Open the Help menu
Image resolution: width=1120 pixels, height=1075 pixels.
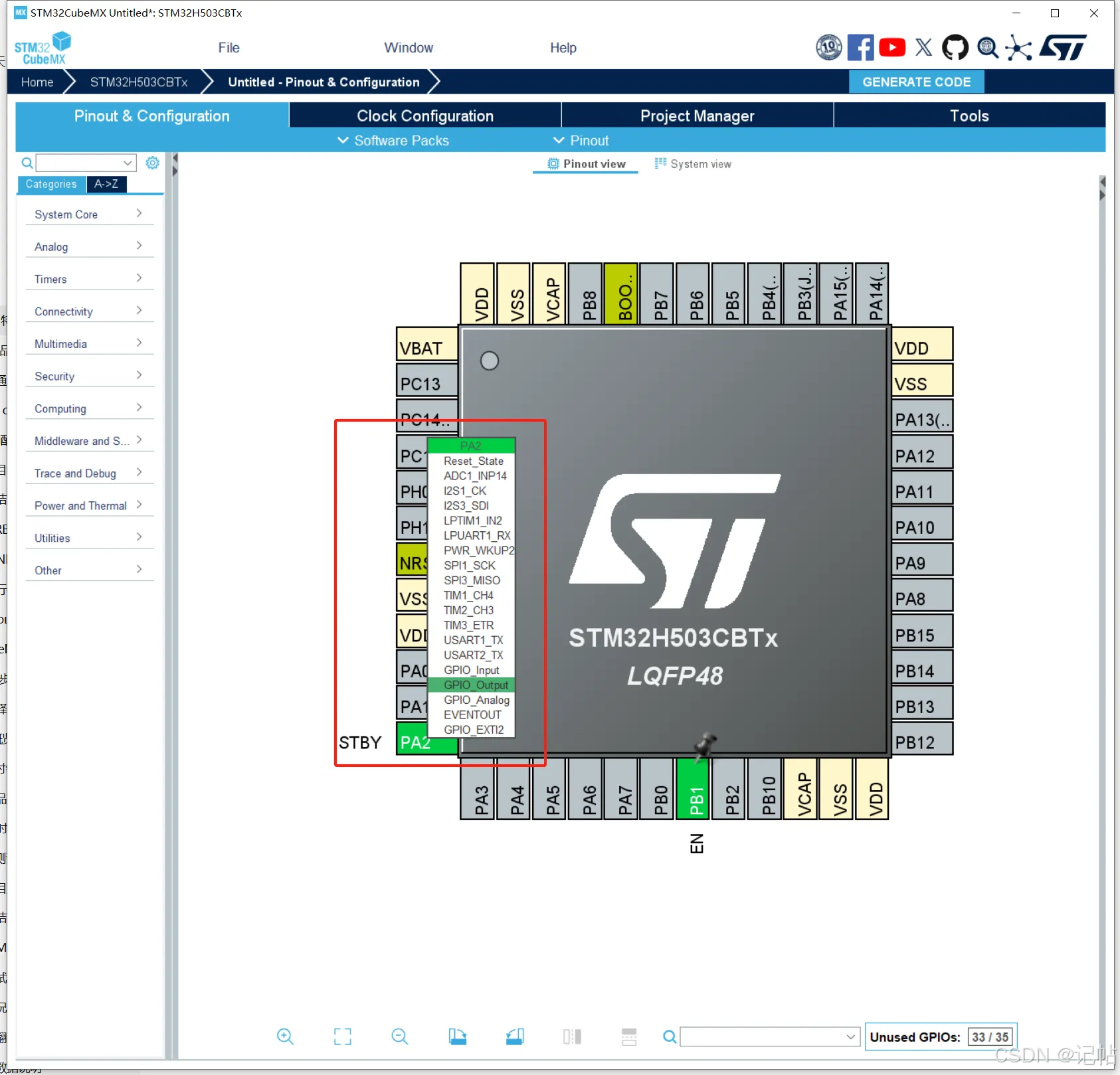coord(563,48)
